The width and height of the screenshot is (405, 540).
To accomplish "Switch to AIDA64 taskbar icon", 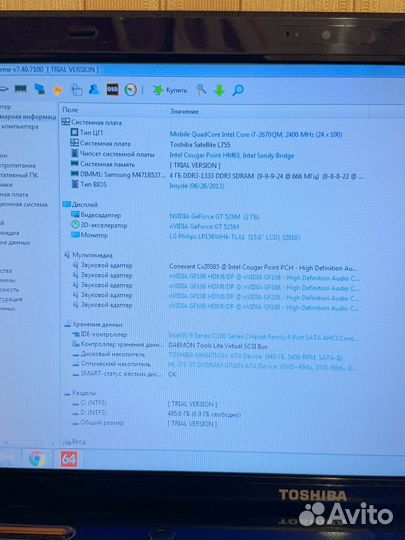I will [x=69, y=459].
